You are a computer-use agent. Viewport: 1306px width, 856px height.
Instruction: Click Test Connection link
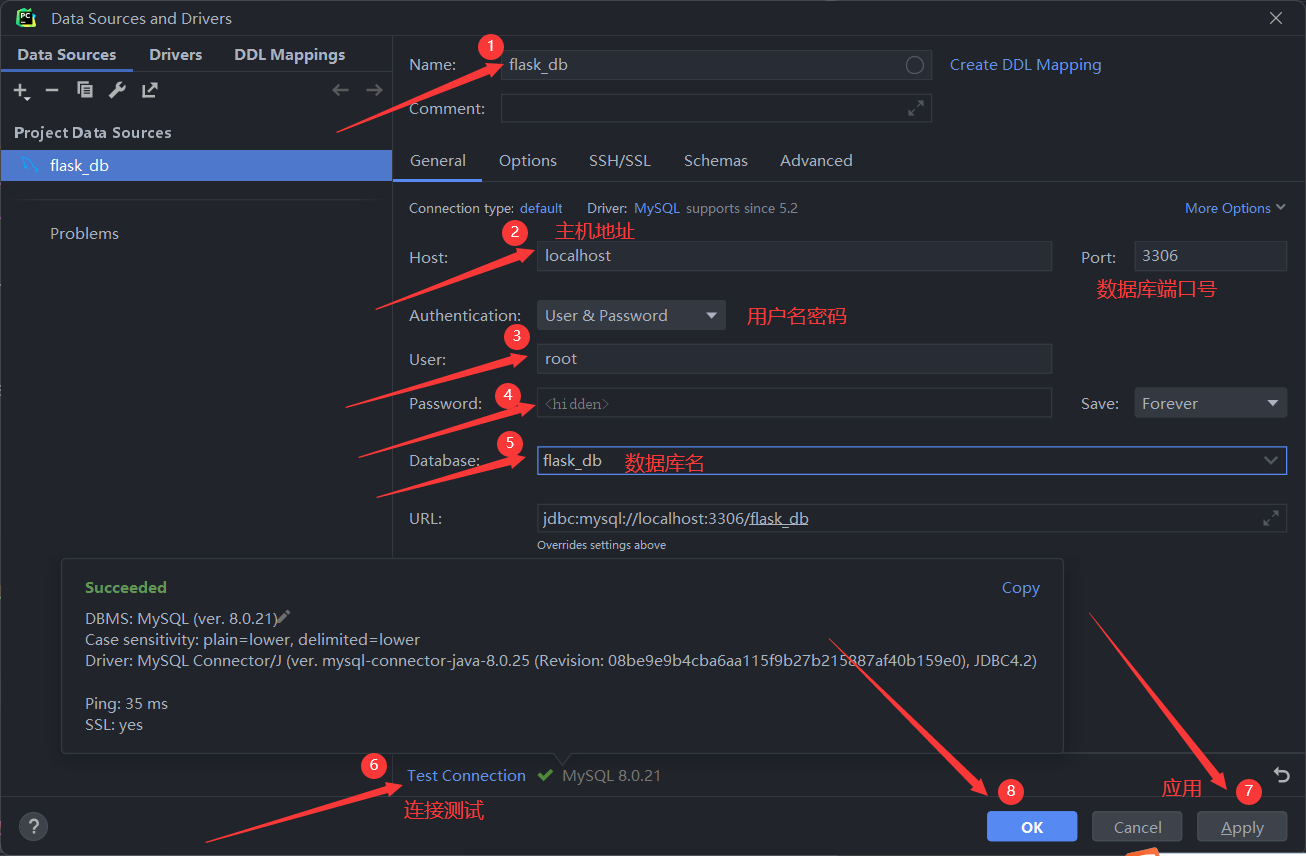tap(466, 776)
